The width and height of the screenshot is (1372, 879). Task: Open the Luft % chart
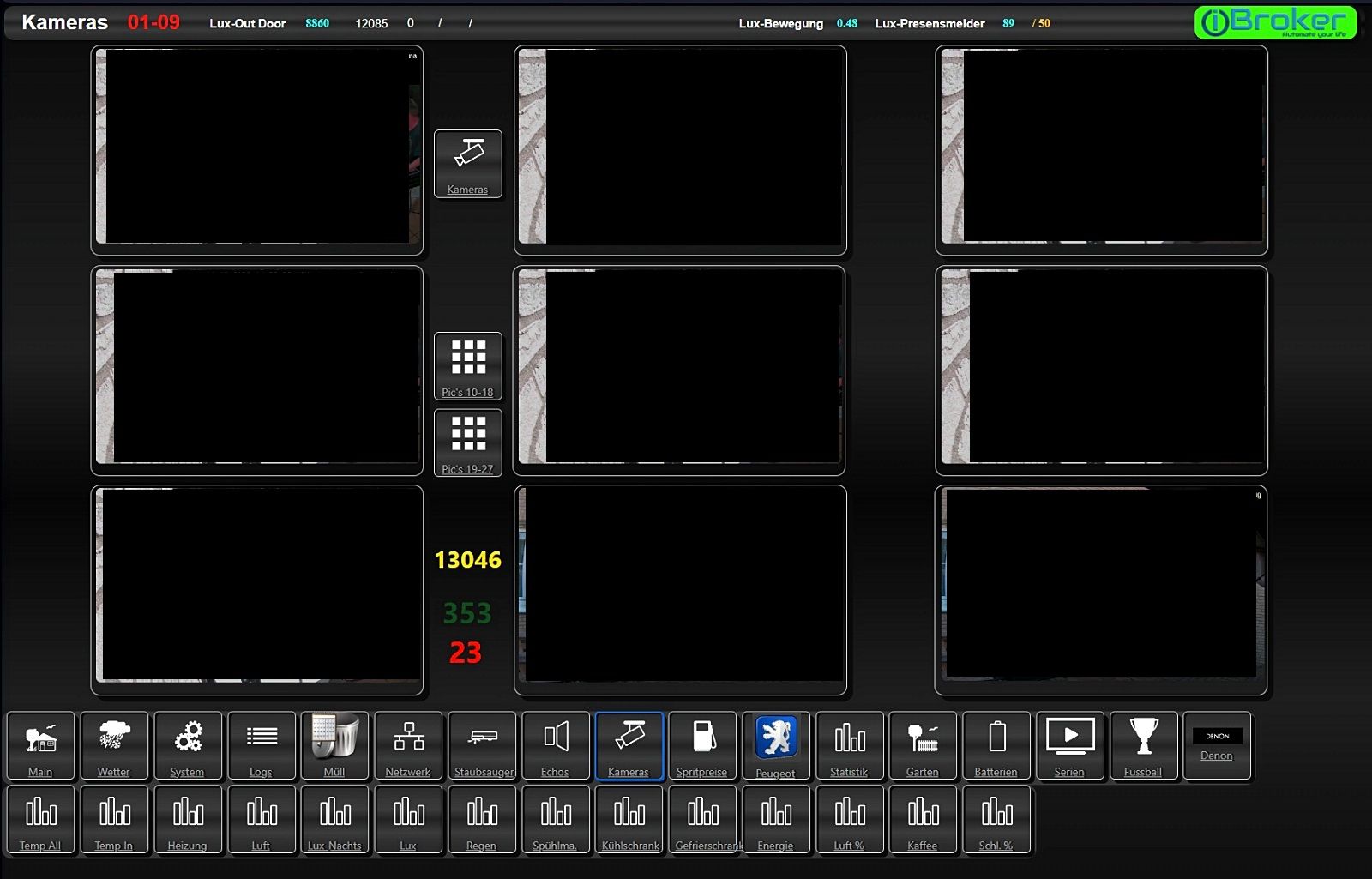[x=850, y=820]
